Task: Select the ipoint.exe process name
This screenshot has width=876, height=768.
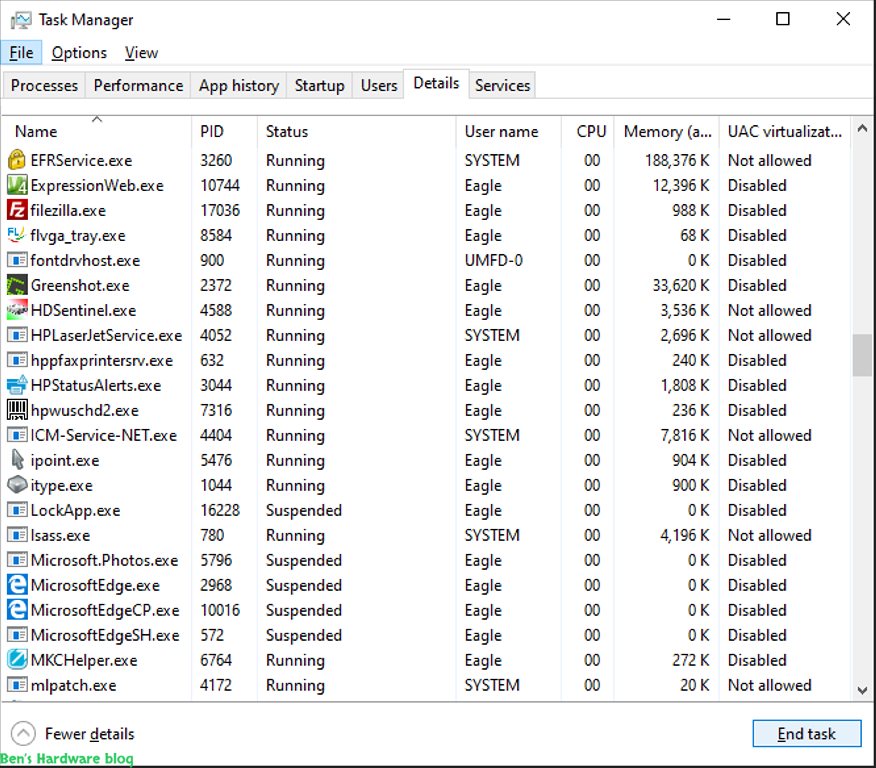Action: [x=65, y=460]
